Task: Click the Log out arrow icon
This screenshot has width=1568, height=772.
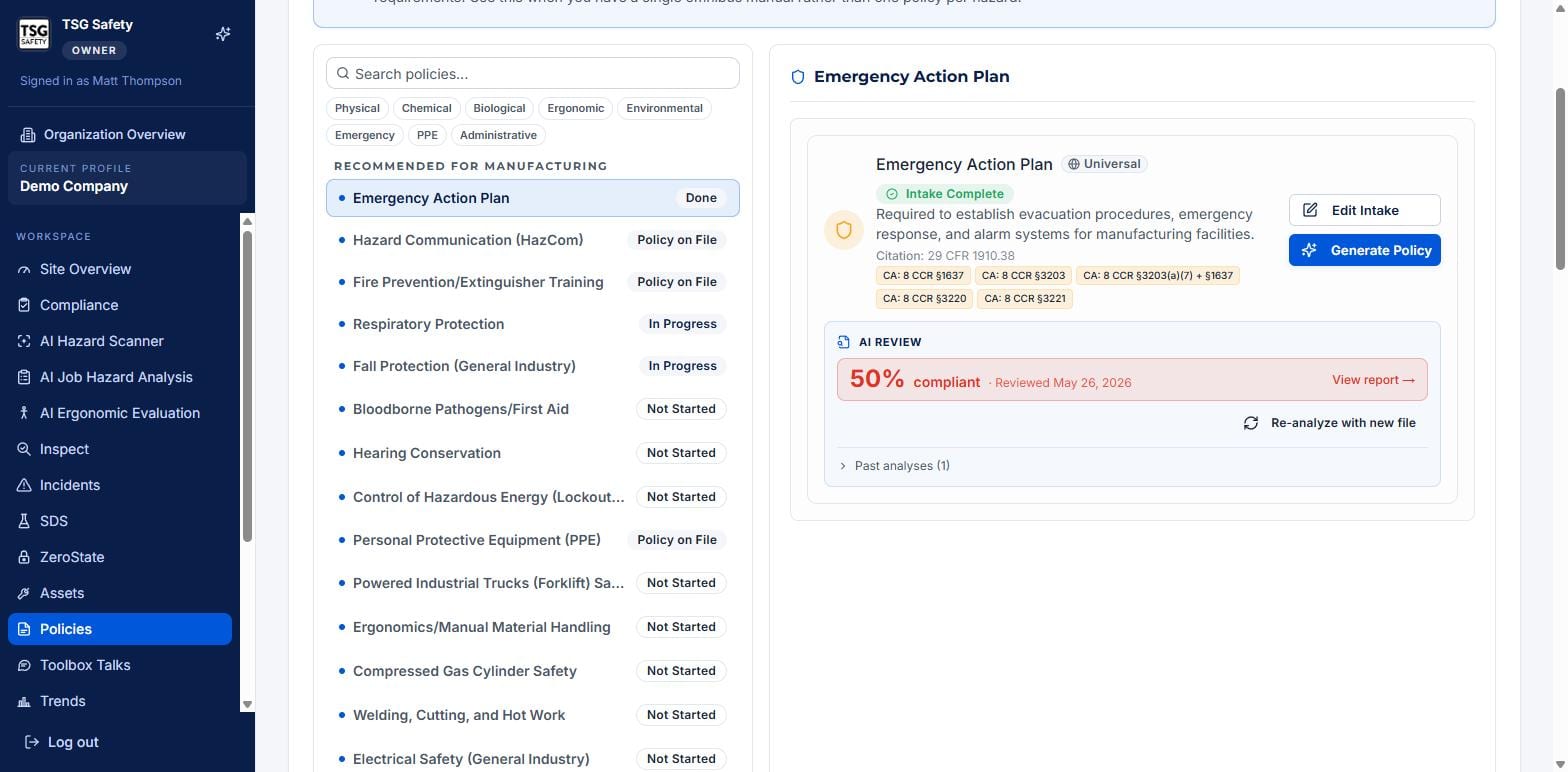Action: 32,742
